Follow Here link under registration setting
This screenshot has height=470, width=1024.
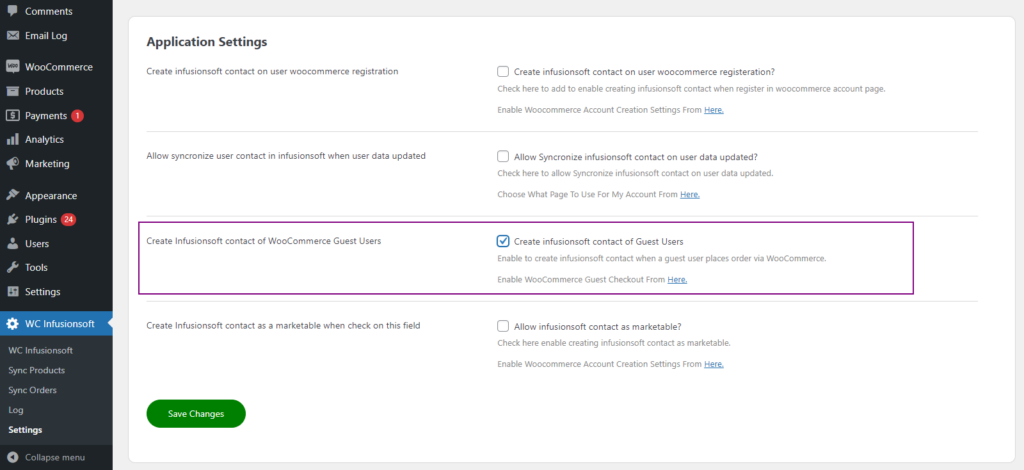[714, 110]
